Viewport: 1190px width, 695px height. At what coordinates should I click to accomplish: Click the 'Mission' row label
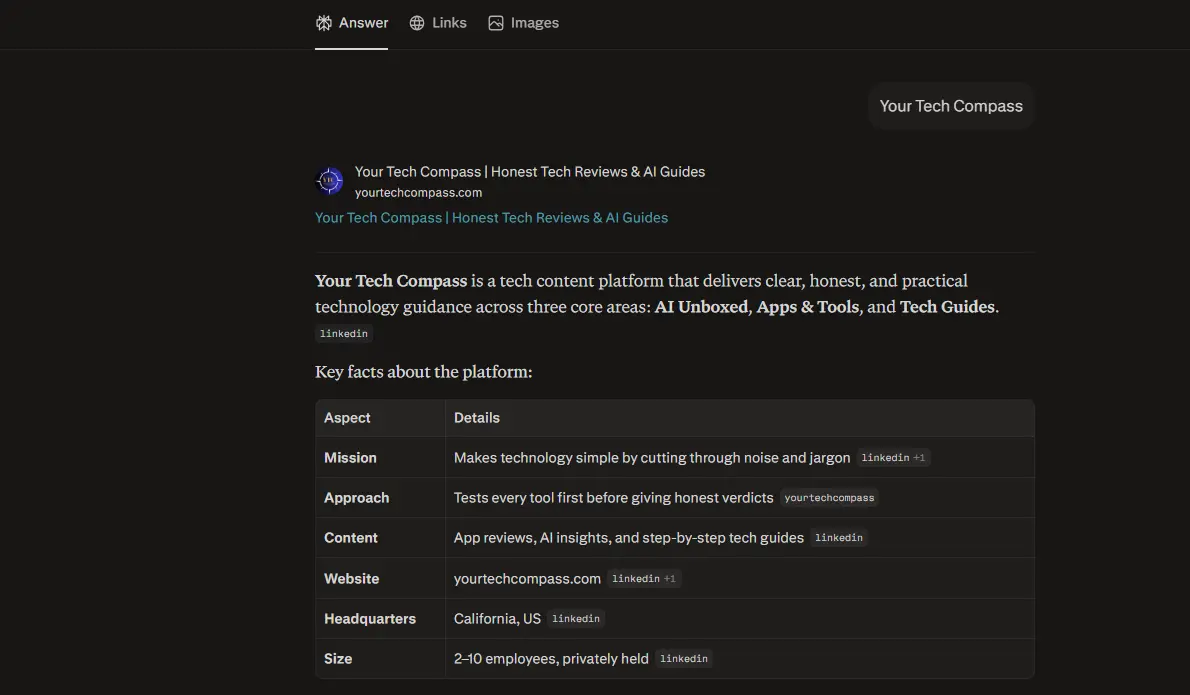coord(350,458)
